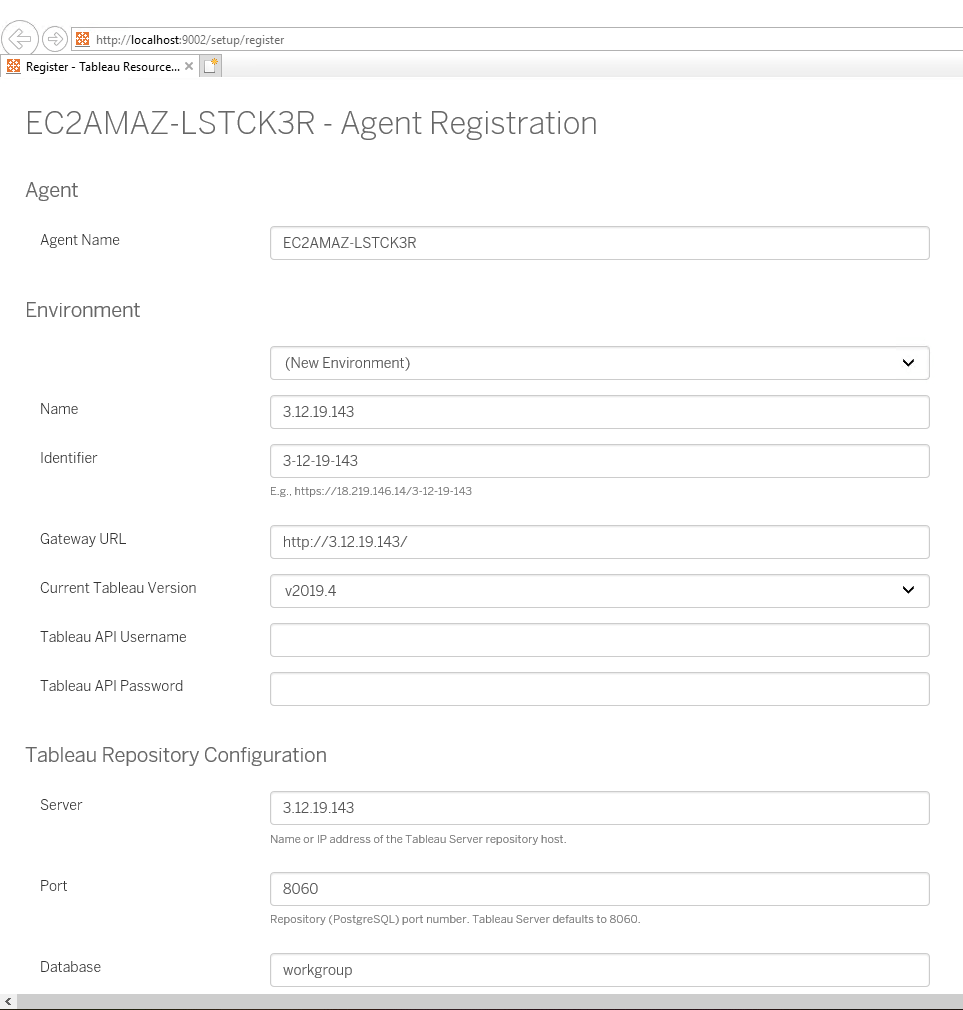Close the Register - Tableau Resource tab
The image size is (963, 1010).
click(189, 67)
